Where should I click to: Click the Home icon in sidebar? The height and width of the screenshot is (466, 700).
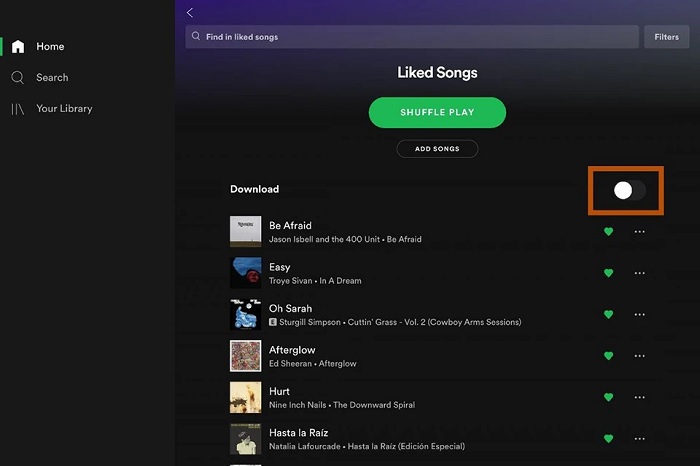[x=18, y=46]
